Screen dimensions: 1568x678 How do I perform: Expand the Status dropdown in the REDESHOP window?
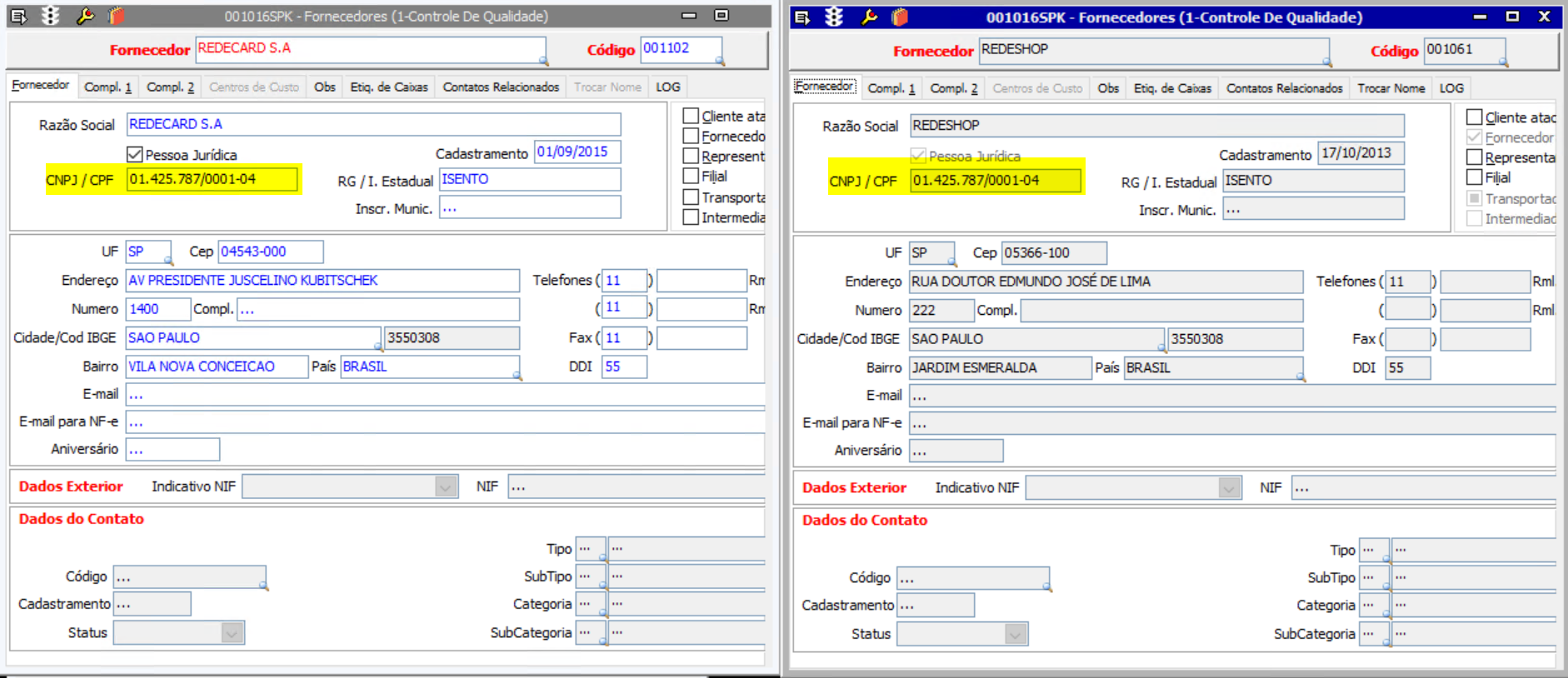point(1016,635)
